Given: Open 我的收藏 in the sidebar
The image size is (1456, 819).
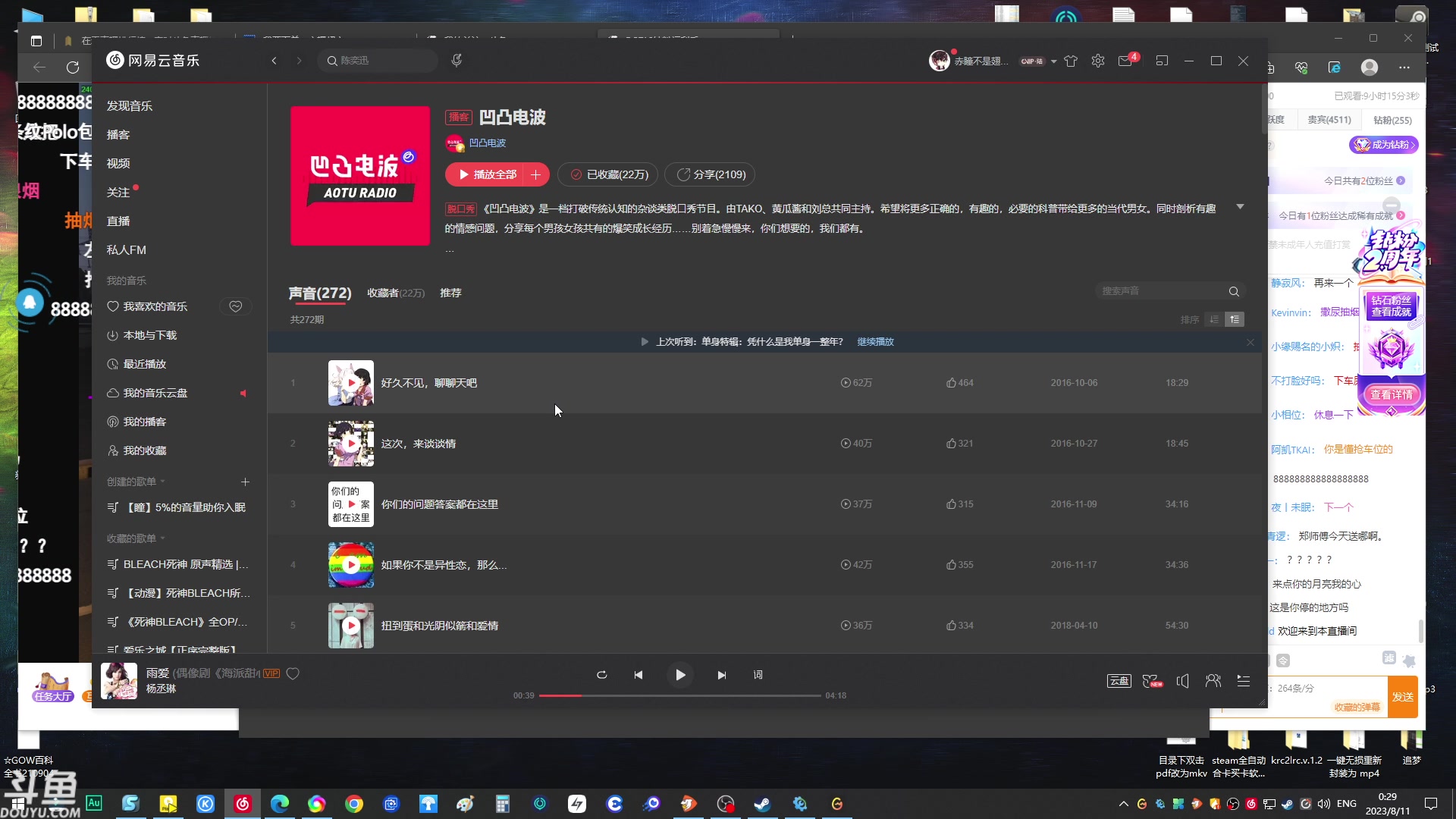Looking at the screenshot, I should [136, 450].
